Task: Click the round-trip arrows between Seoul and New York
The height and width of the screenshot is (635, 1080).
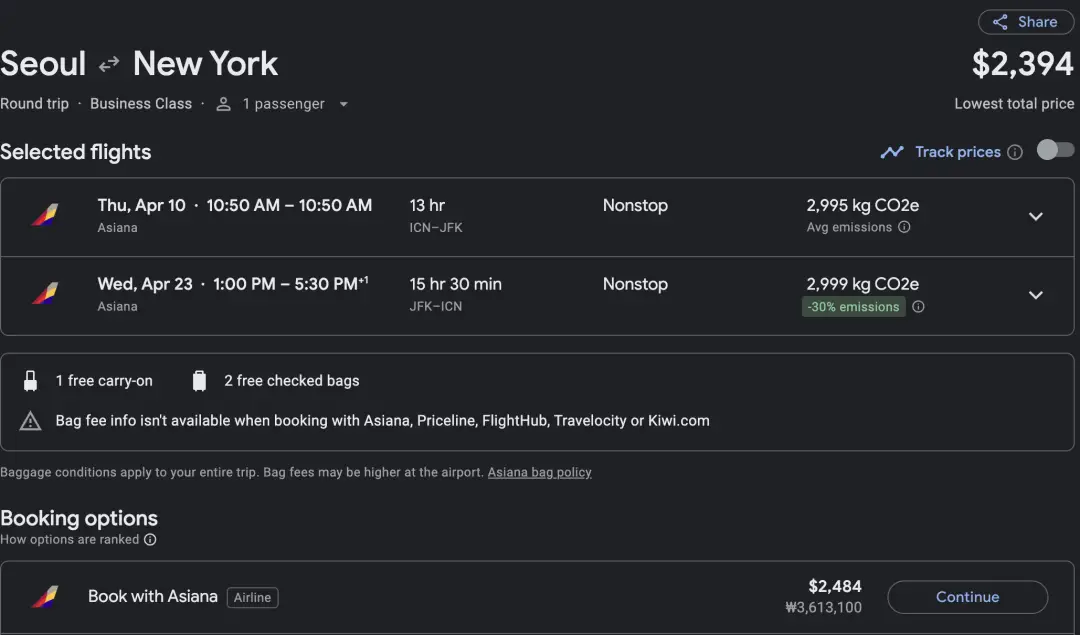Action: [109, 65]
